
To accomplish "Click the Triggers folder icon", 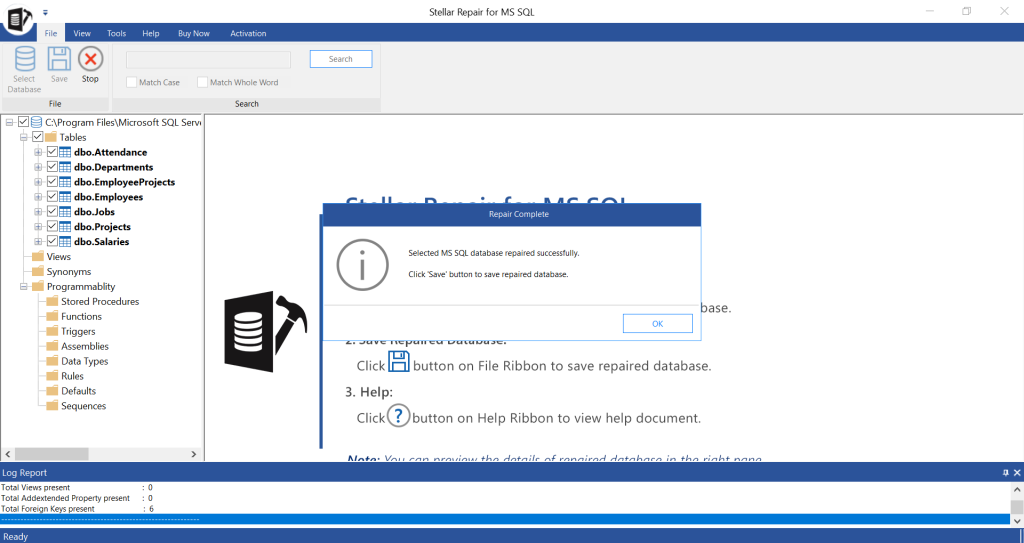I will 52,331.
